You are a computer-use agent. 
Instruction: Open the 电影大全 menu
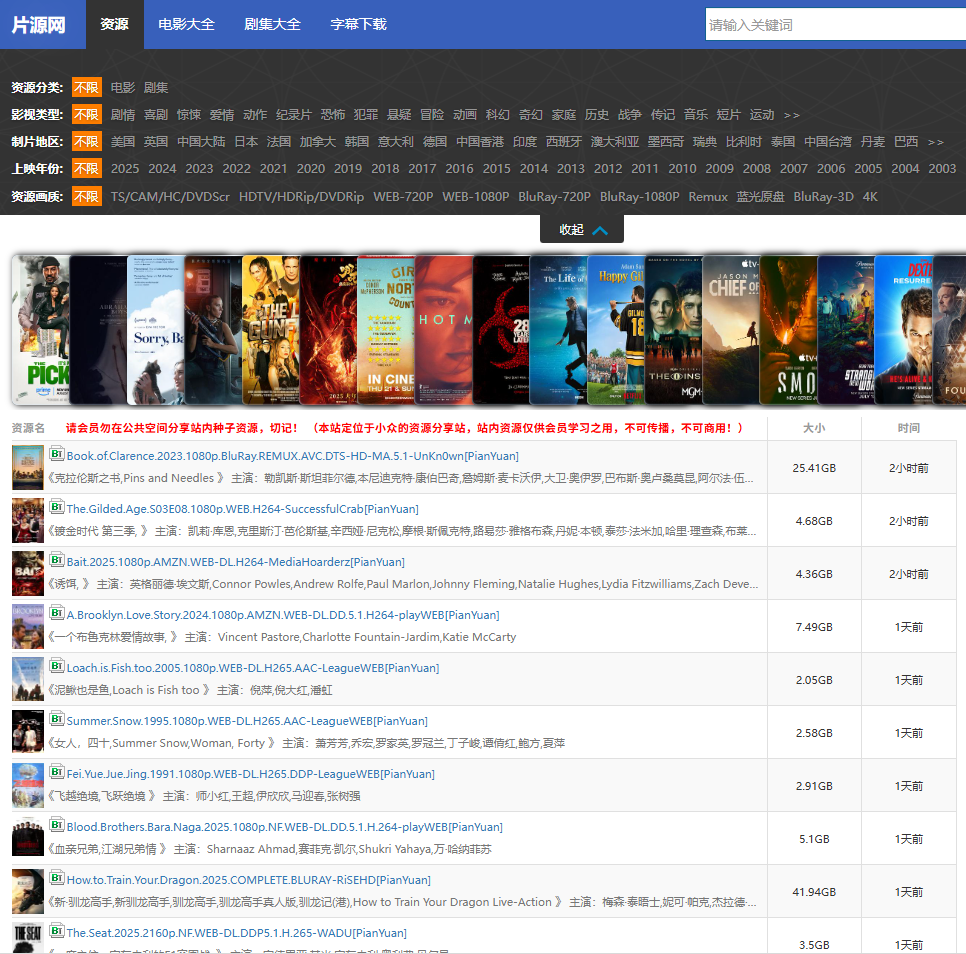tap(186, 24)
